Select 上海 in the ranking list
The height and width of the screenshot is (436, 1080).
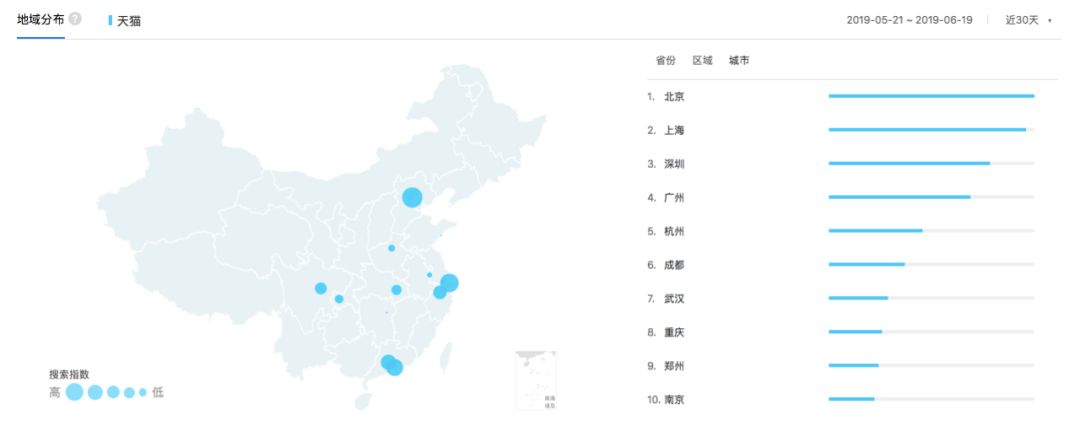click(x=674, y=130)
